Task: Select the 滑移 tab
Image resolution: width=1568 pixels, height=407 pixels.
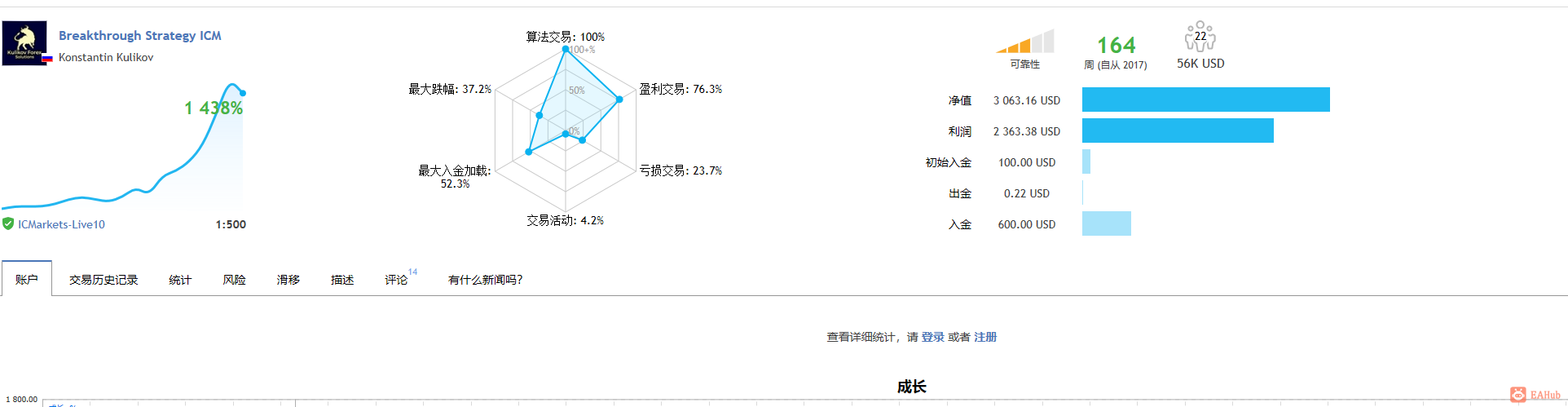Action: 288,280
